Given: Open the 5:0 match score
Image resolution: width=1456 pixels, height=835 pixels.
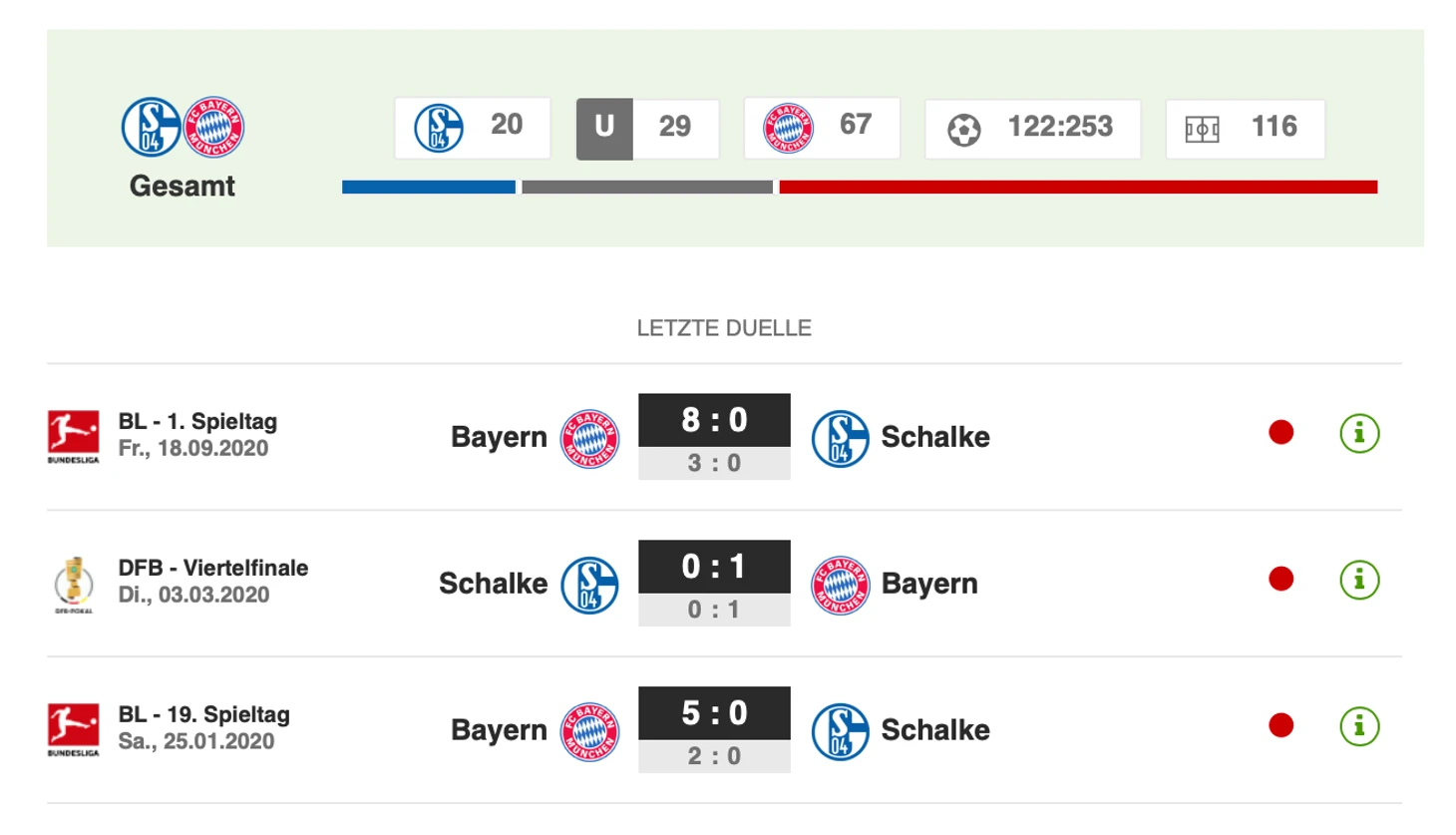Looking at the screenshot, I should click(714, 713).
